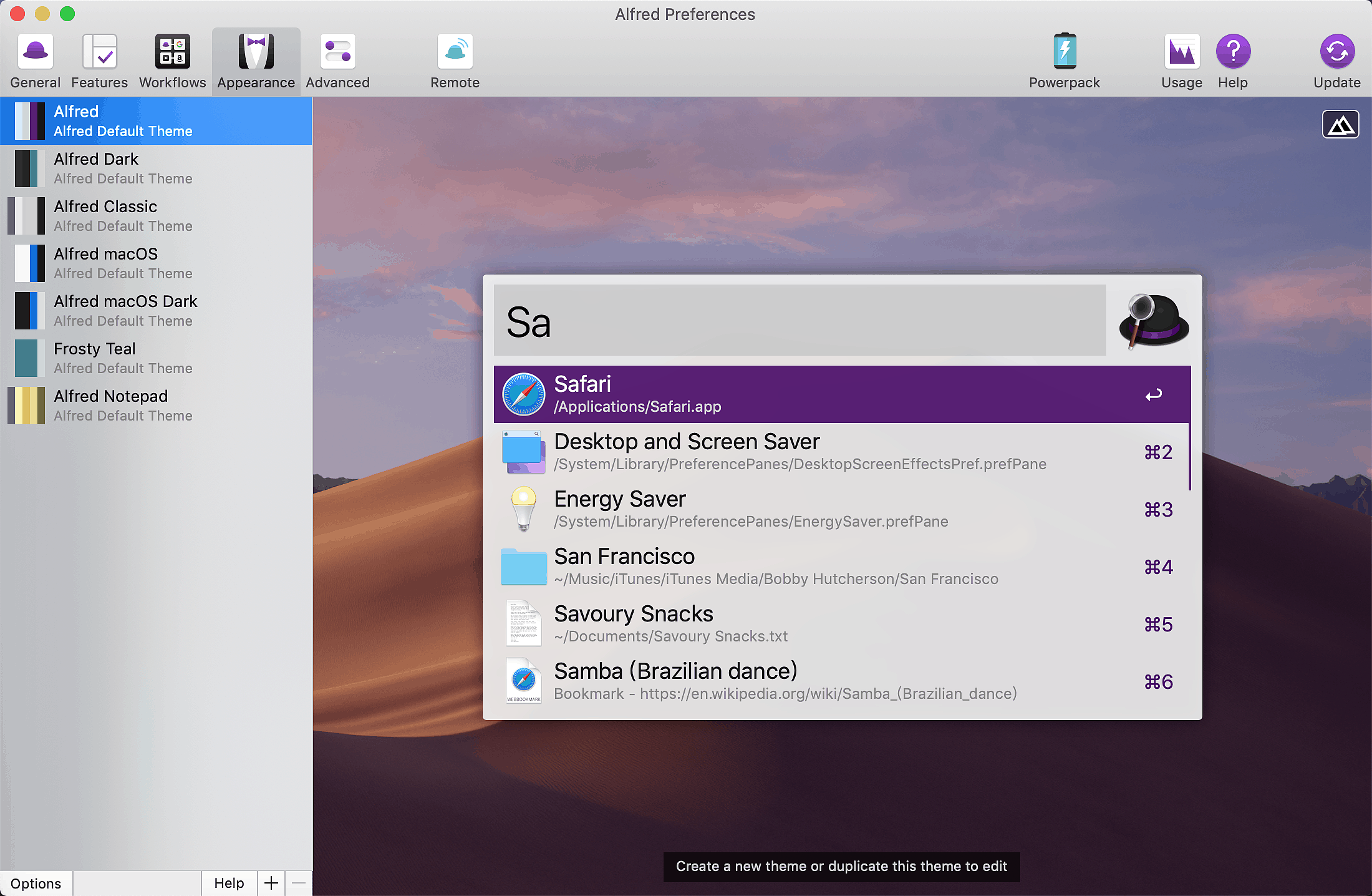Viewport: 1372px width, 896px height.
Task: Select the Alfred macOS Dark theme
Action: coord(156,311)
